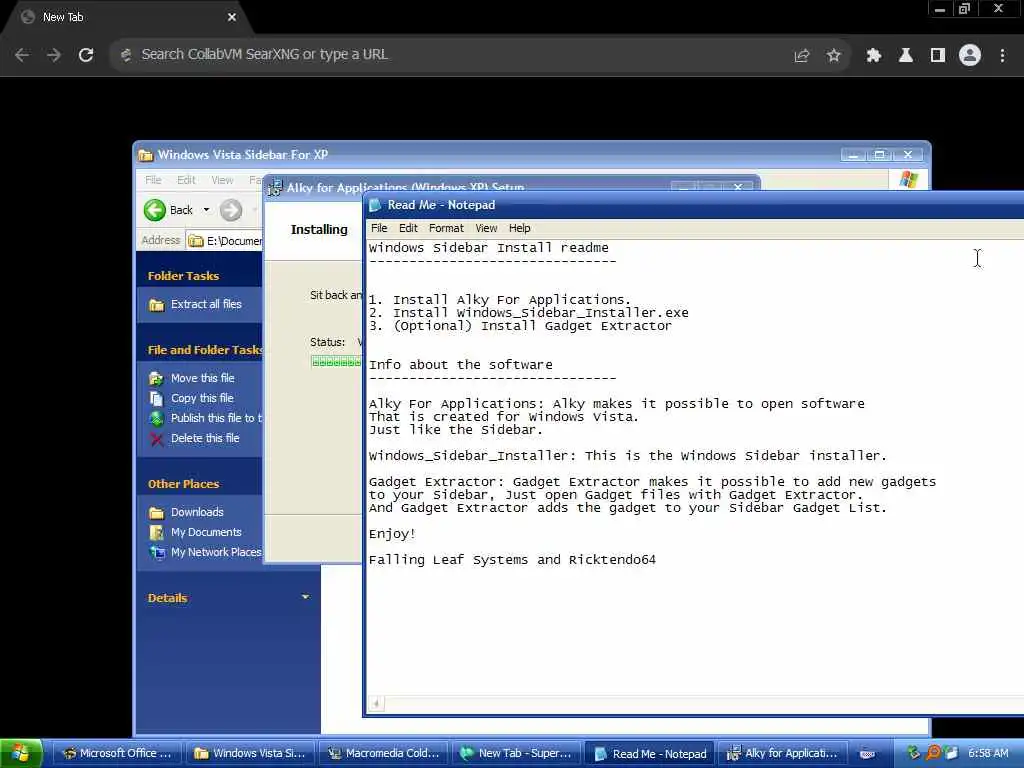The image size is (1024, 768).
Task: Switch to Macromedia ColdFusion taskbar button
Action: coord(383,753)
